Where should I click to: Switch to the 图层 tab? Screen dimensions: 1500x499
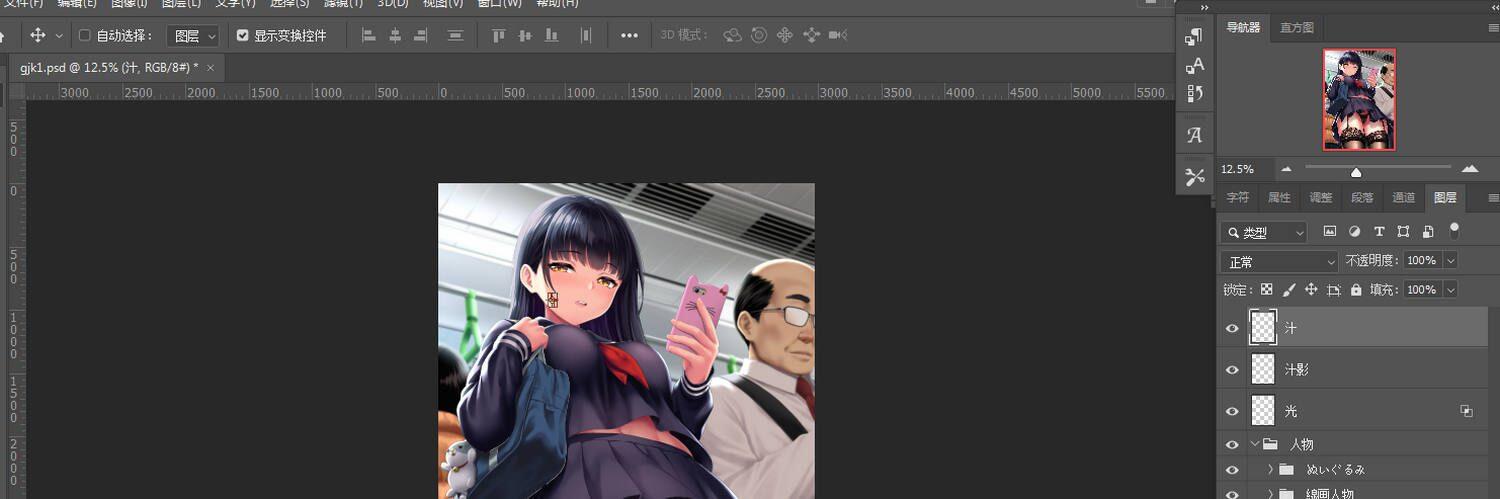(1445, 198)
